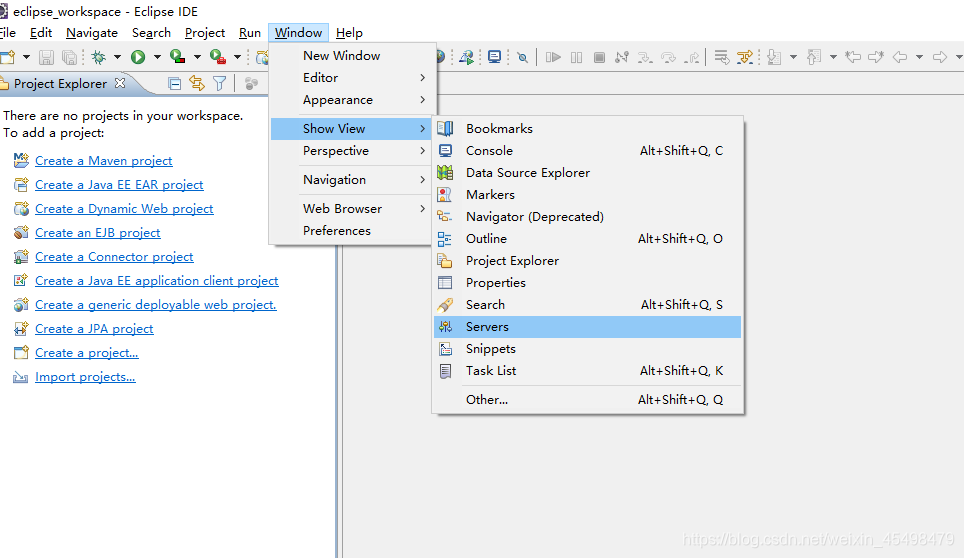Open the Debug dropdown arrow
Viewport: 964px width, 558px height.
117,57
